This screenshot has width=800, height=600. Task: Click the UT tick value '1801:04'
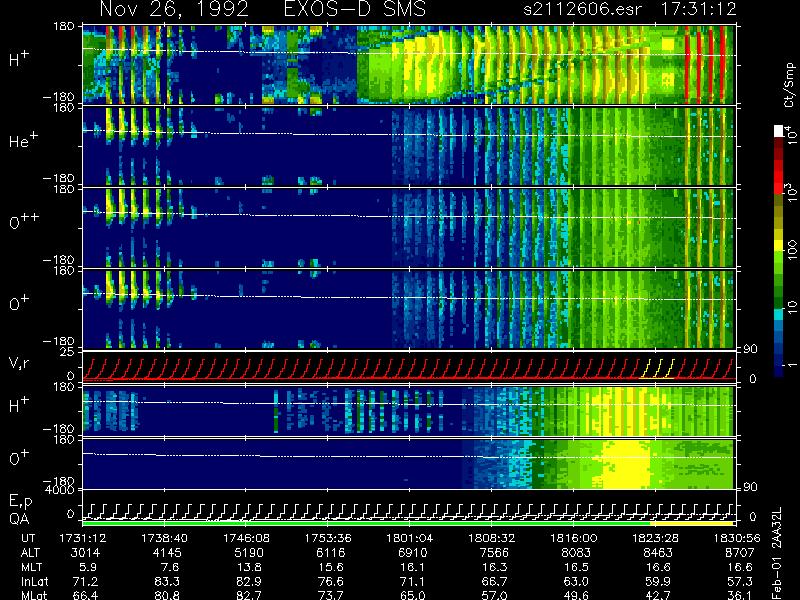click(x=409, y=538)
